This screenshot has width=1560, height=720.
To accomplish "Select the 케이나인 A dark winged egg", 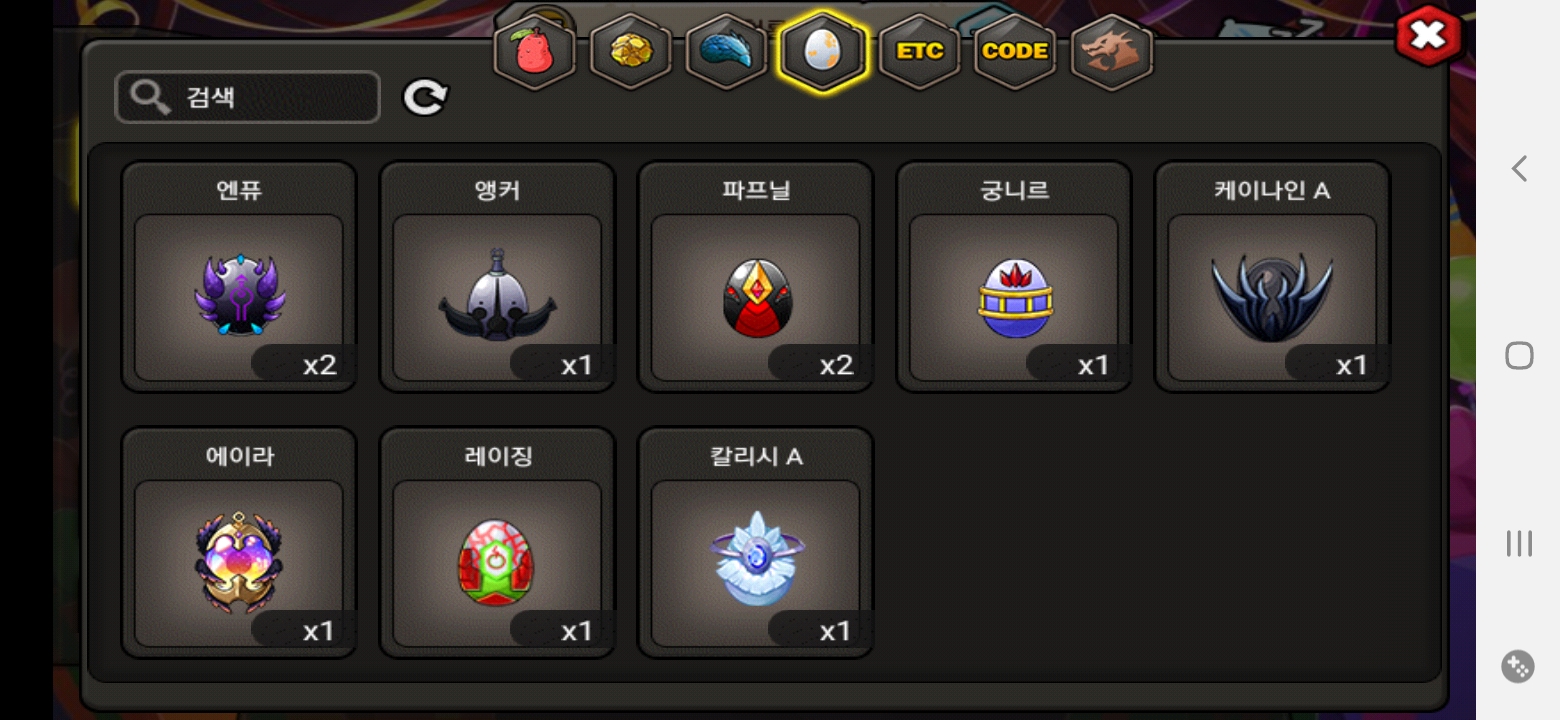I will click(x=1272, y=277).
